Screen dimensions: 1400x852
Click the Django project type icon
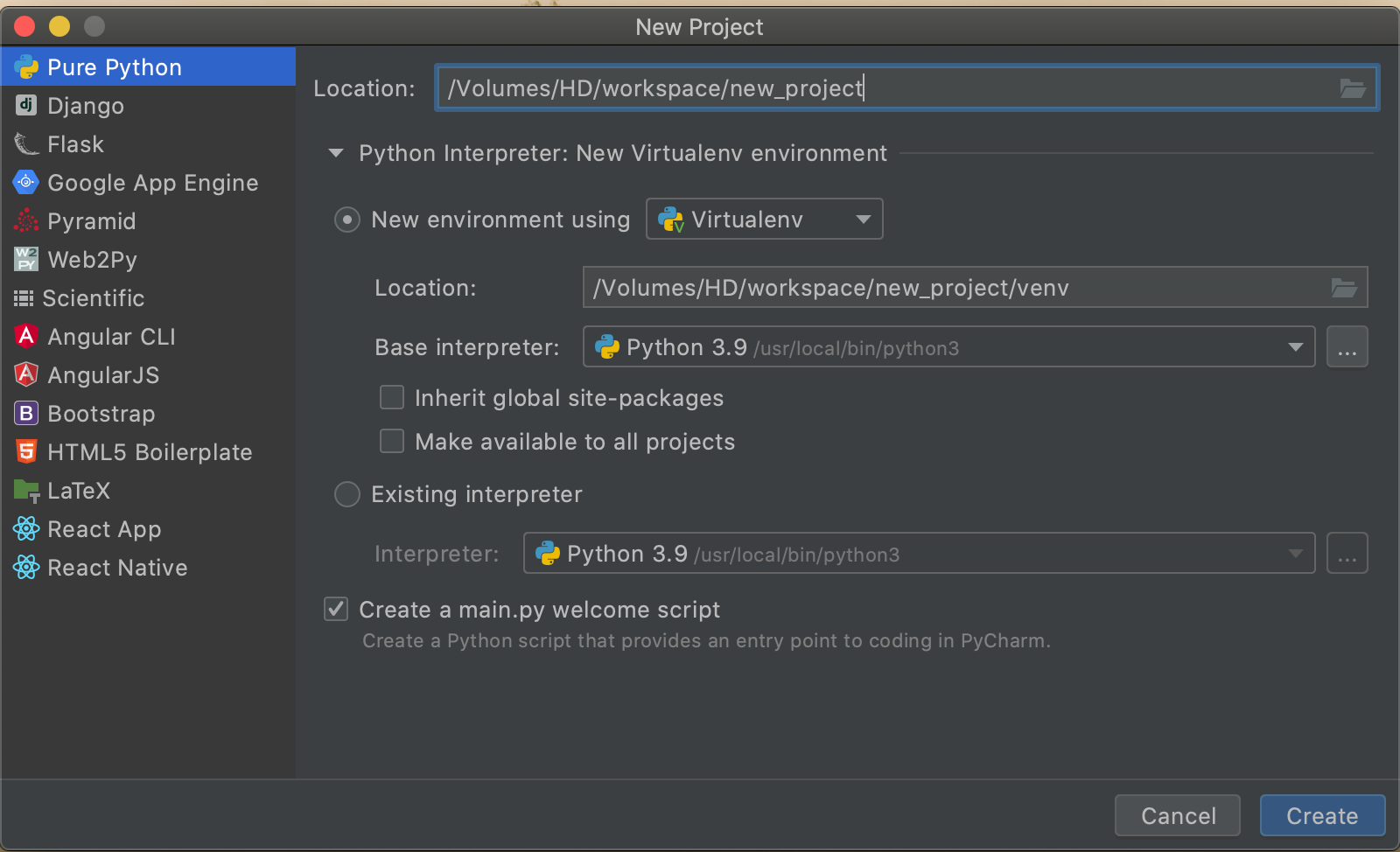coord(26,106)
